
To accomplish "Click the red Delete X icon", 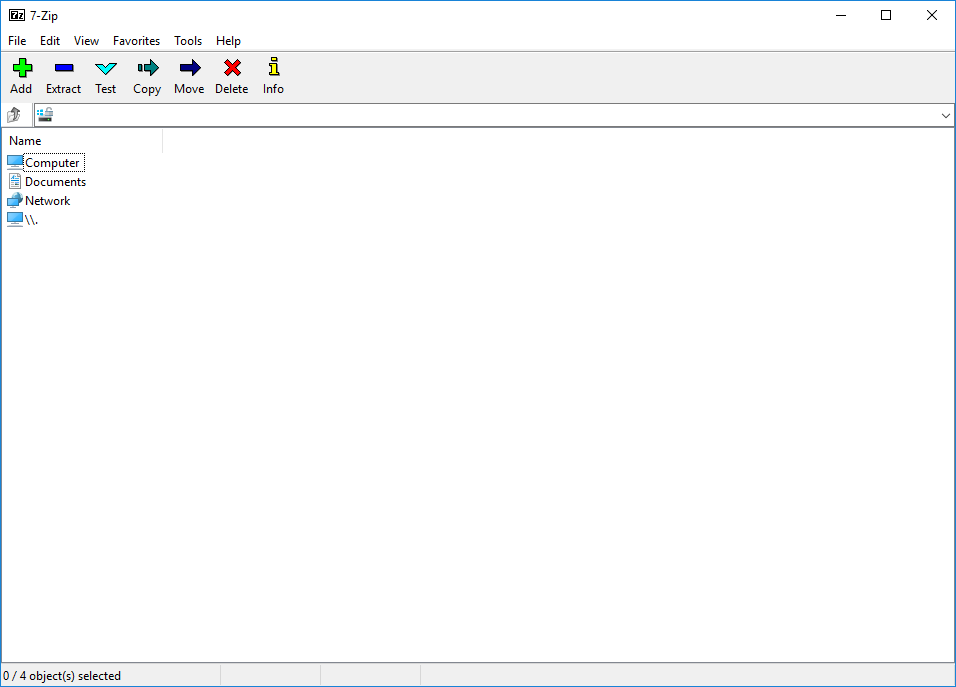I will (x=232, y=68).
